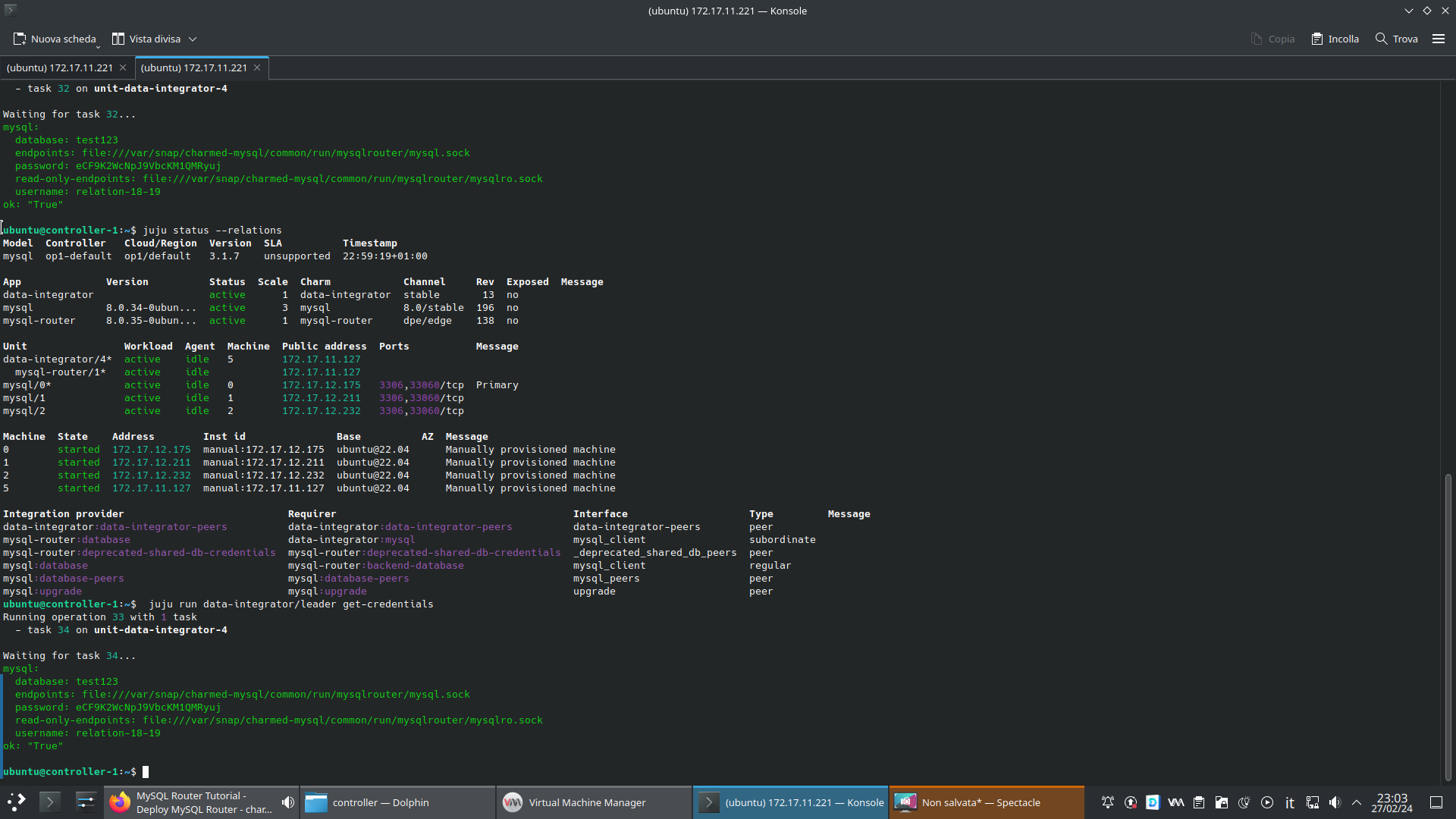
Task: Click the Italian keyboard layout indicator
Action: tap(1289, 802)
